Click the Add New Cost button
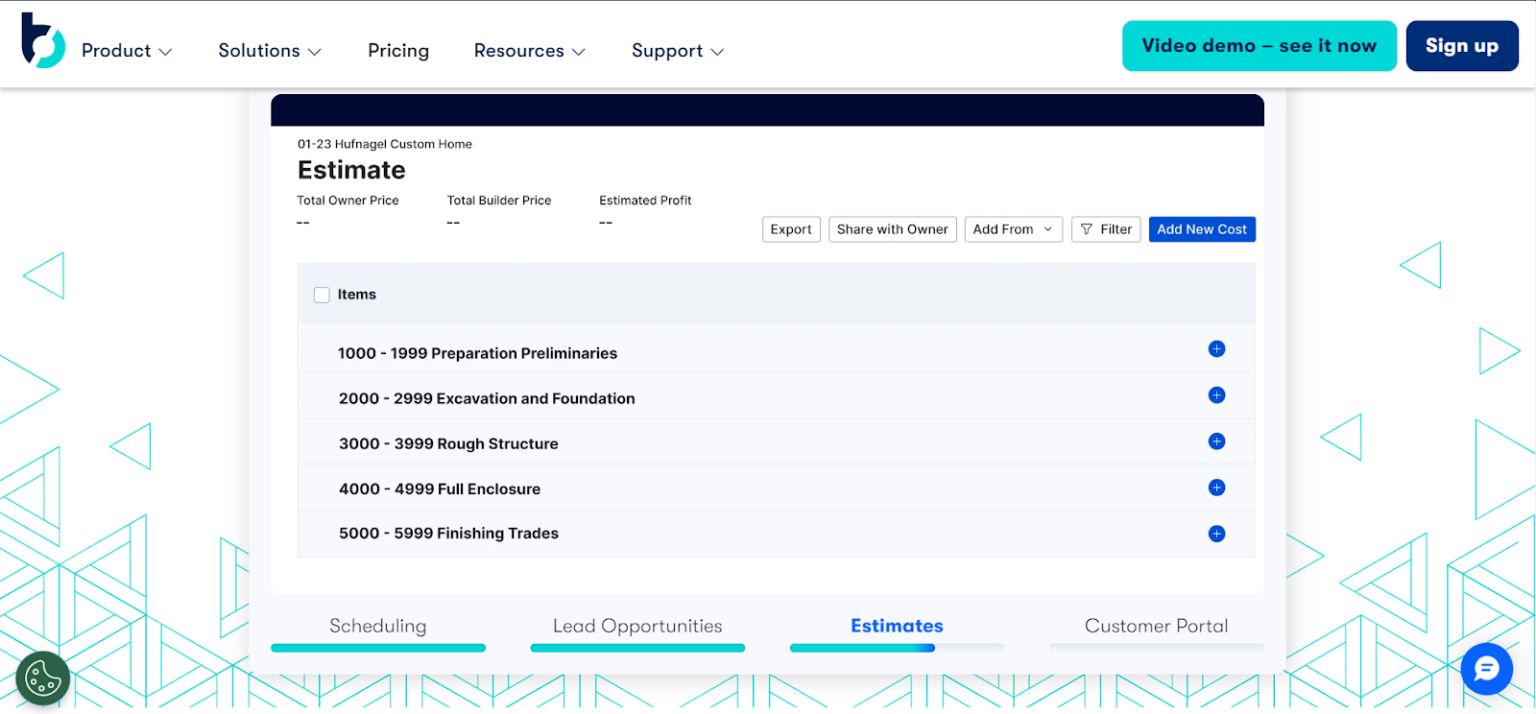Screen dimensions: 1536x714 [x=1202, y=229]
